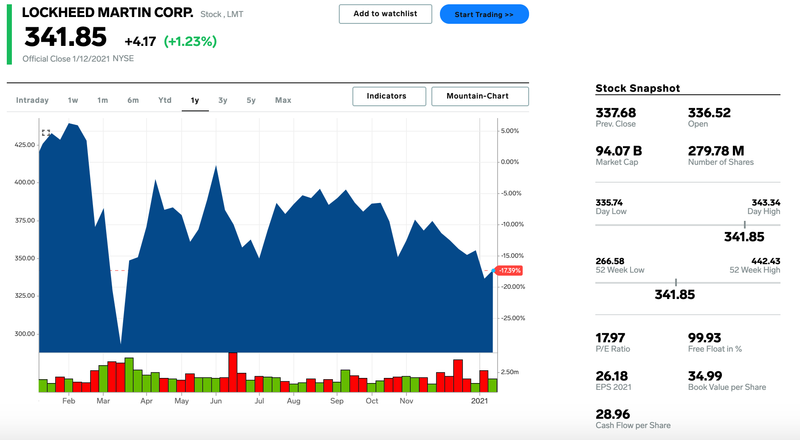
Task: Click the +4.17 price change value
Action: tap(140, 41)
